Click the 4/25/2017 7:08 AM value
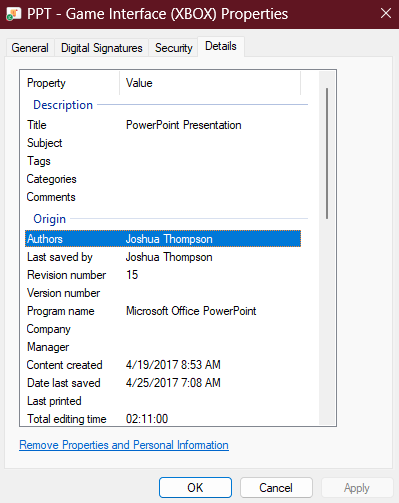Screen dimensions: 399x503 (173, 383)
